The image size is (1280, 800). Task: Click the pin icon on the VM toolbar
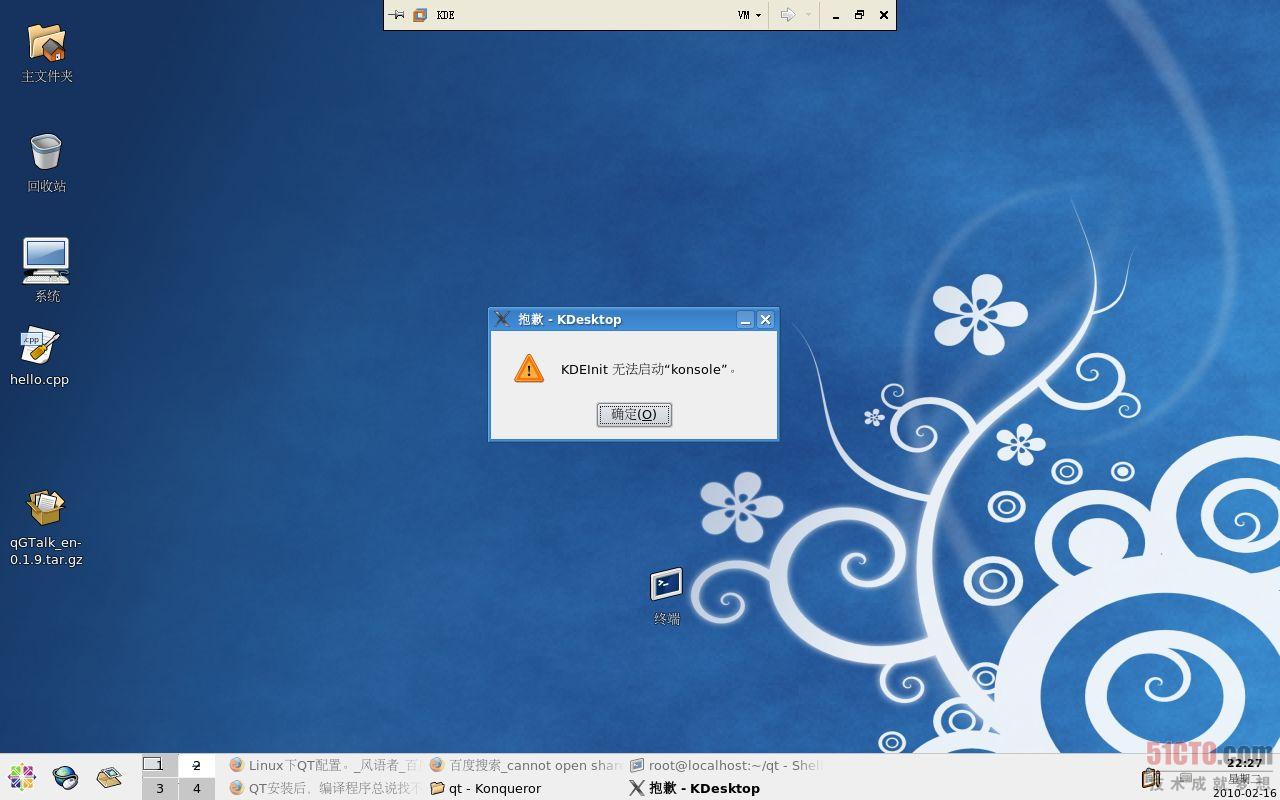[397, 15]
